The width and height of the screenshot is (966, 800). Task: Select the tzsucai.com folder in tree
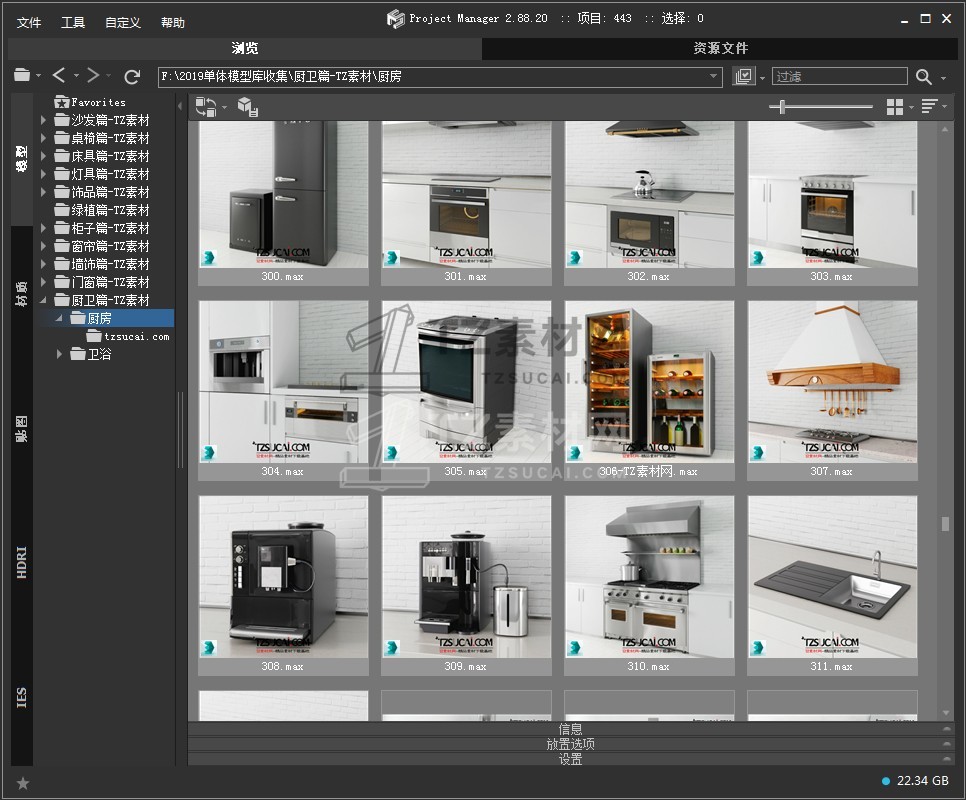(136, 336)
